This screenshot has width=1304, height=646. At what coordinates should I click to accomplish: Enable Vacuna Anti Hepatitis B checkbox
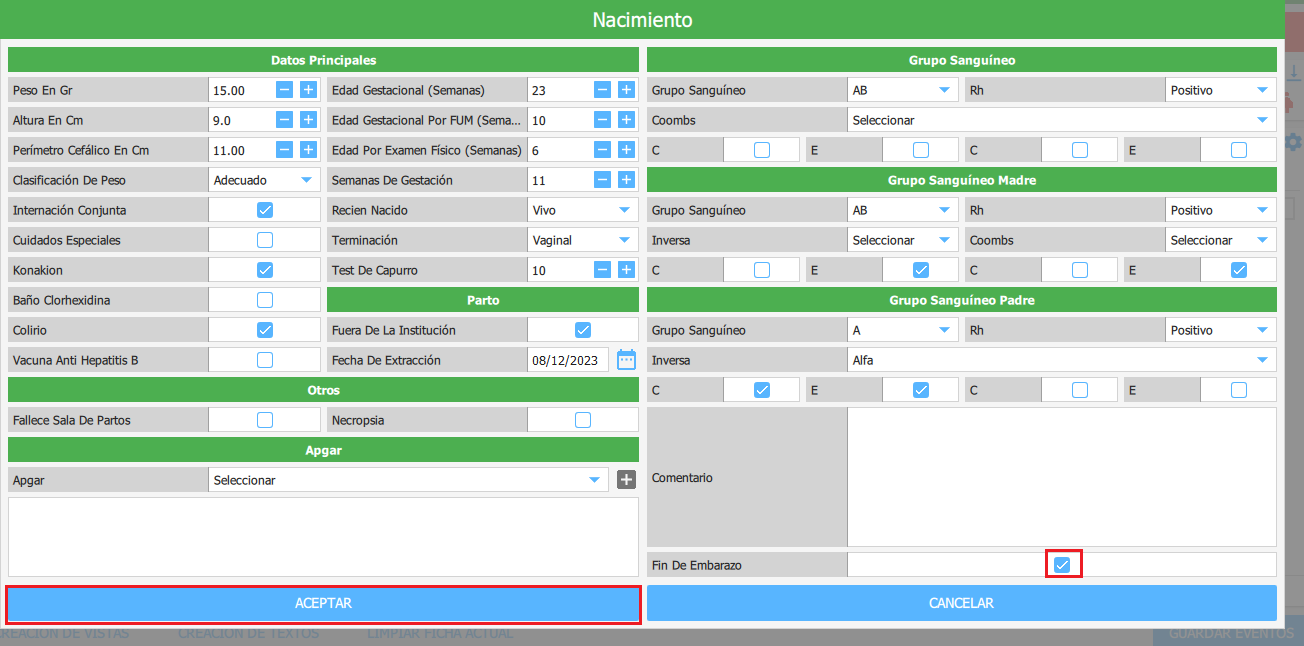click(x=265, y=360)
